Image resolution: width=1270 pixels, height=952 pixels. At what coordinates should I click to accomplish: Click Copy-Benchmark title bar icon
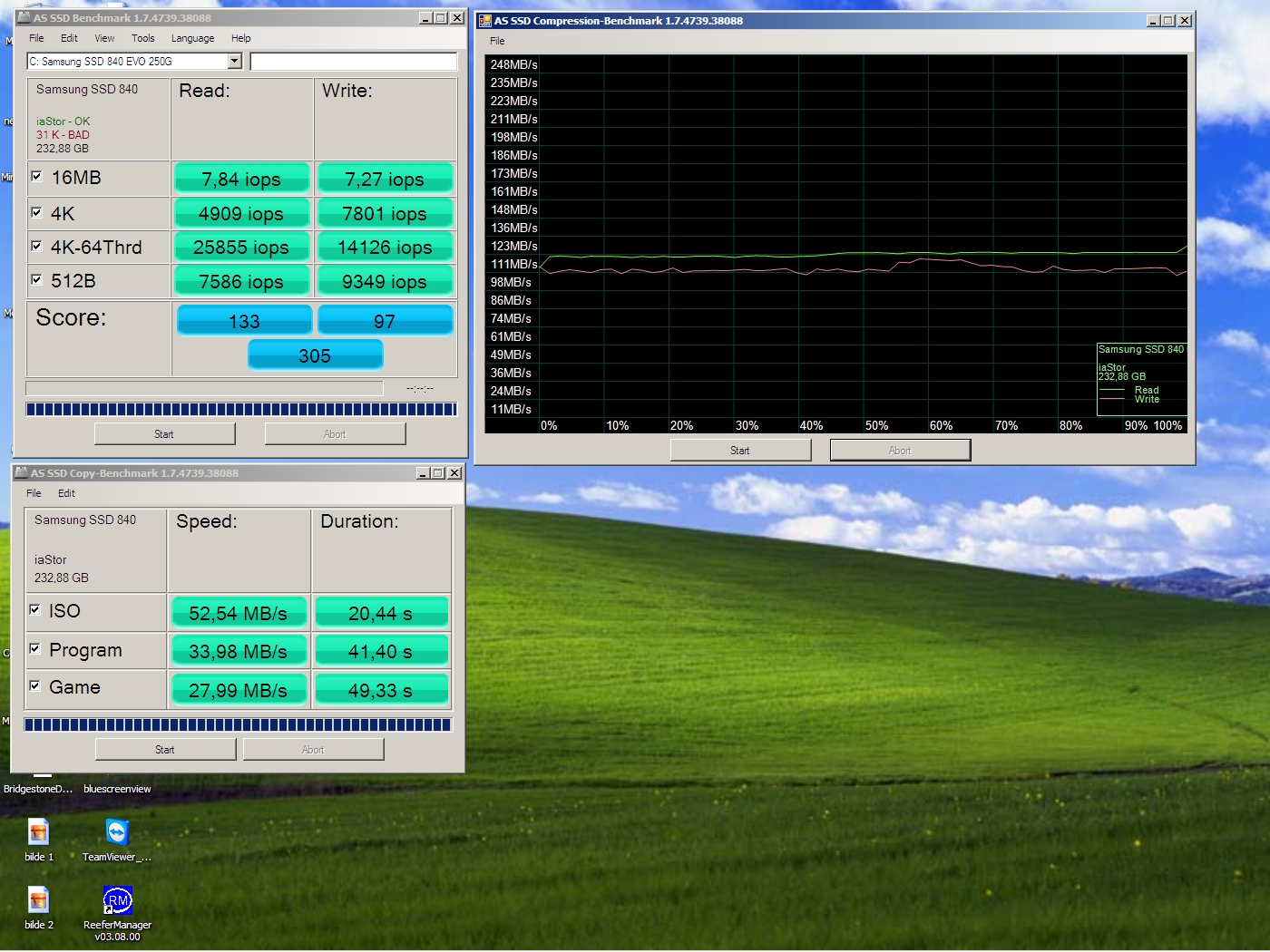(22, 473)
